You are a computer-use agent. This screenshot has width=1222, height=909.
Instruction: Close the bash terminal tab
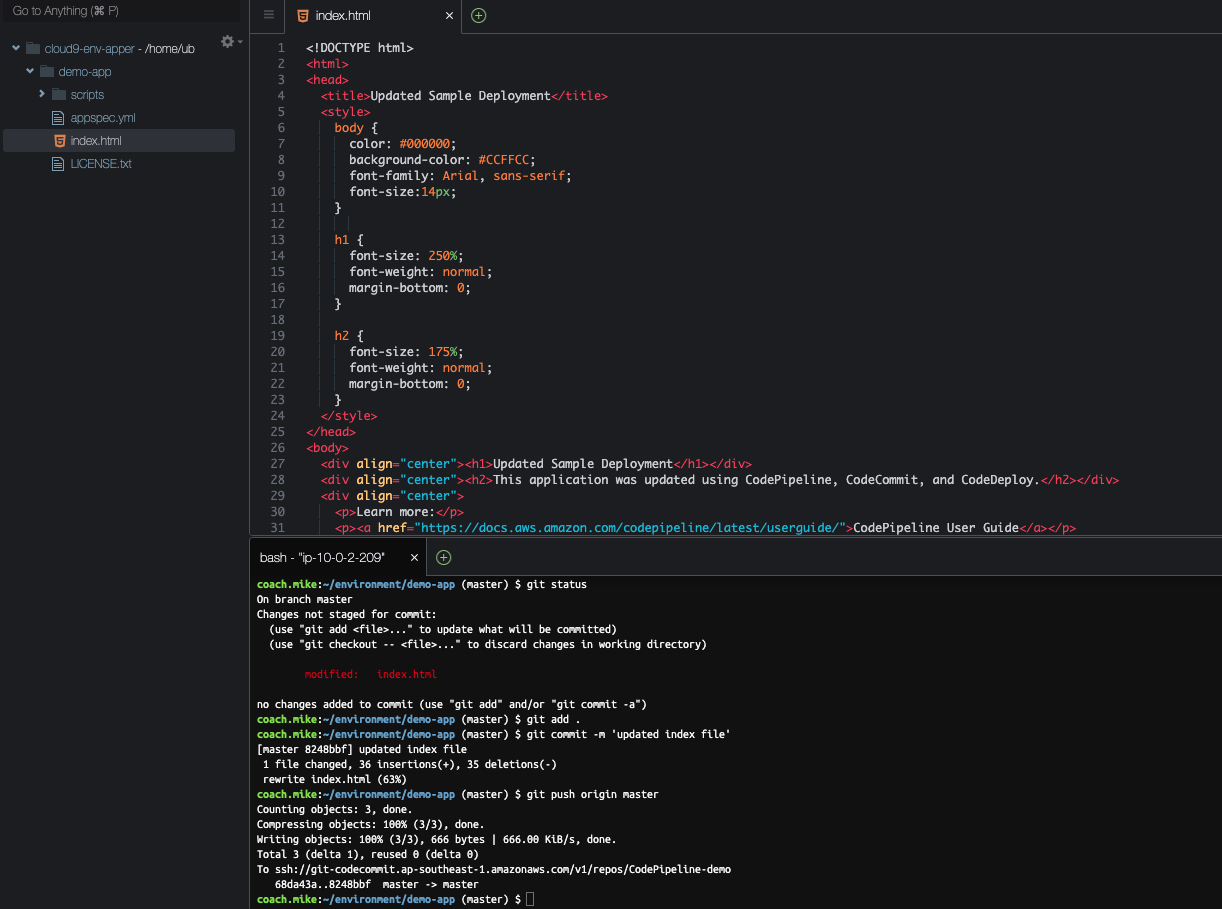click(x=413, y=557)
